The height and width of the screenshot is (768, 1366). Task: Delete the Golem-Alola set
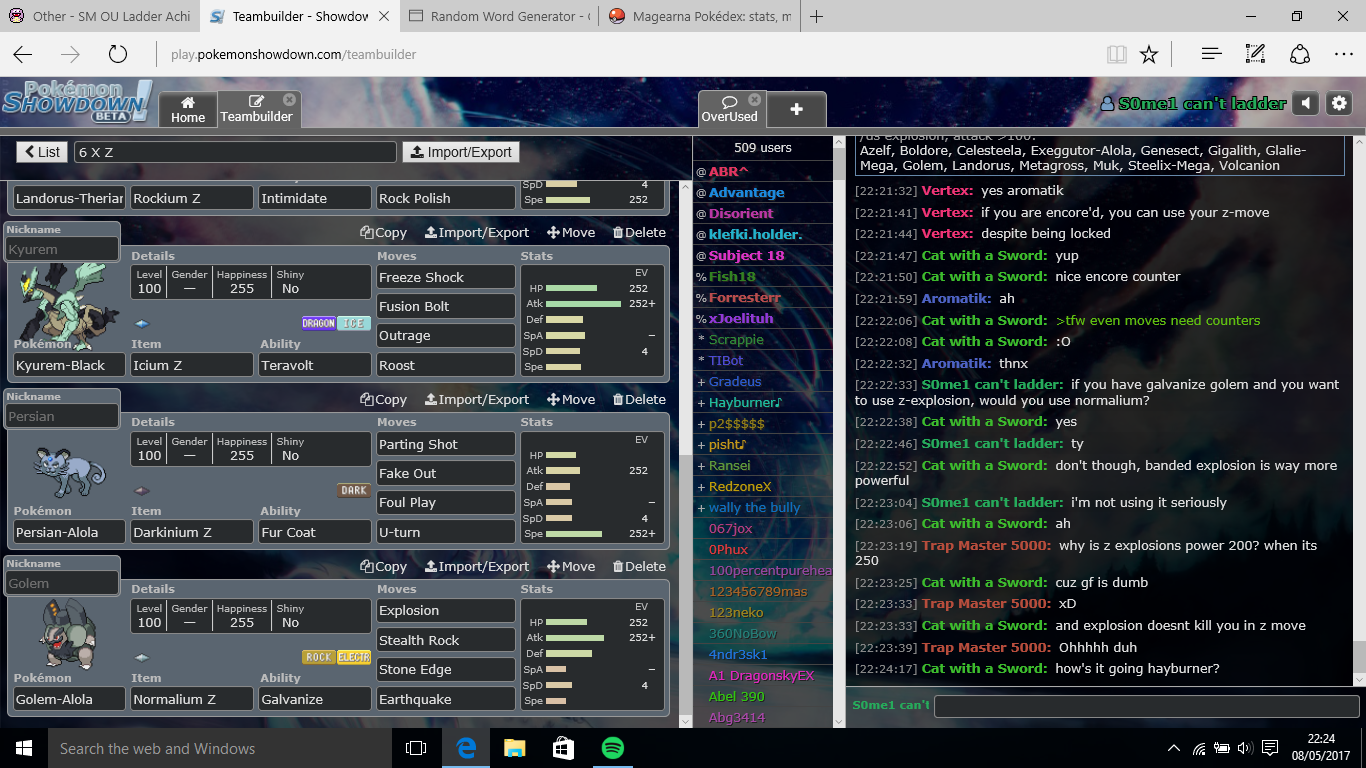click(x=638, y=566)
